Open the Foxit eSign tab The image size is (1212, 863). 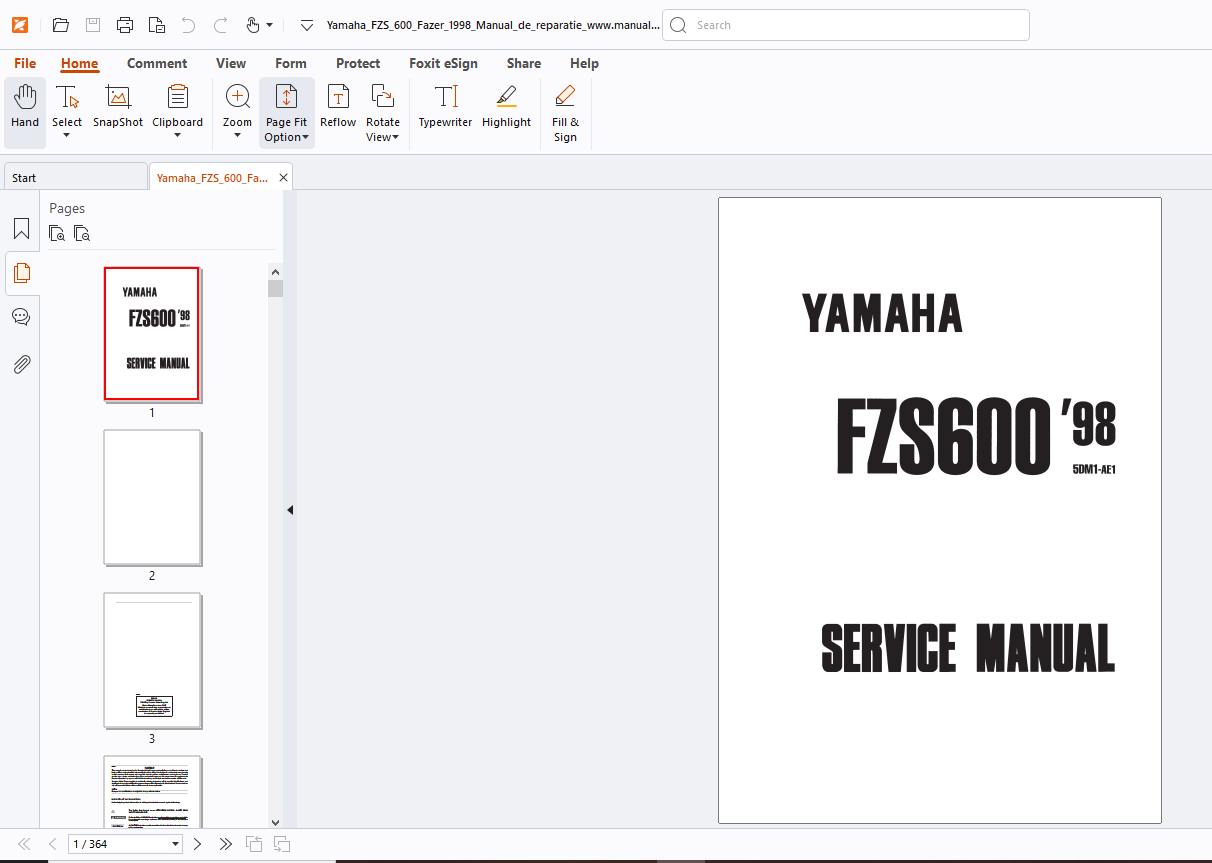(x=443, y=63)
